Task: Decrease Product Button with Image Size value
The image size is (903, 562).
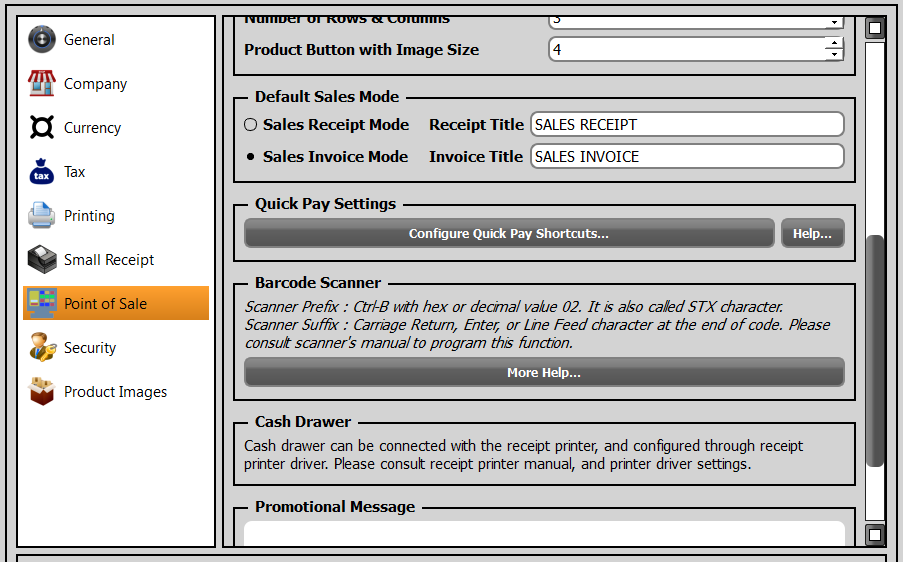Action: [x=834, y=55]
